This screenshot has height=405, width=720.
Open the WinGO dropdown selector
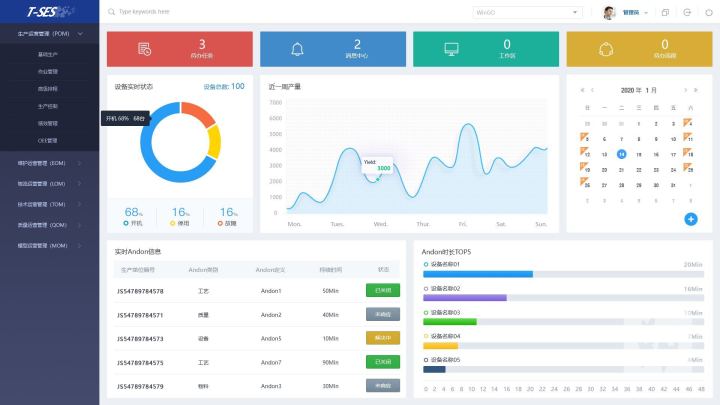coord(527,12)
